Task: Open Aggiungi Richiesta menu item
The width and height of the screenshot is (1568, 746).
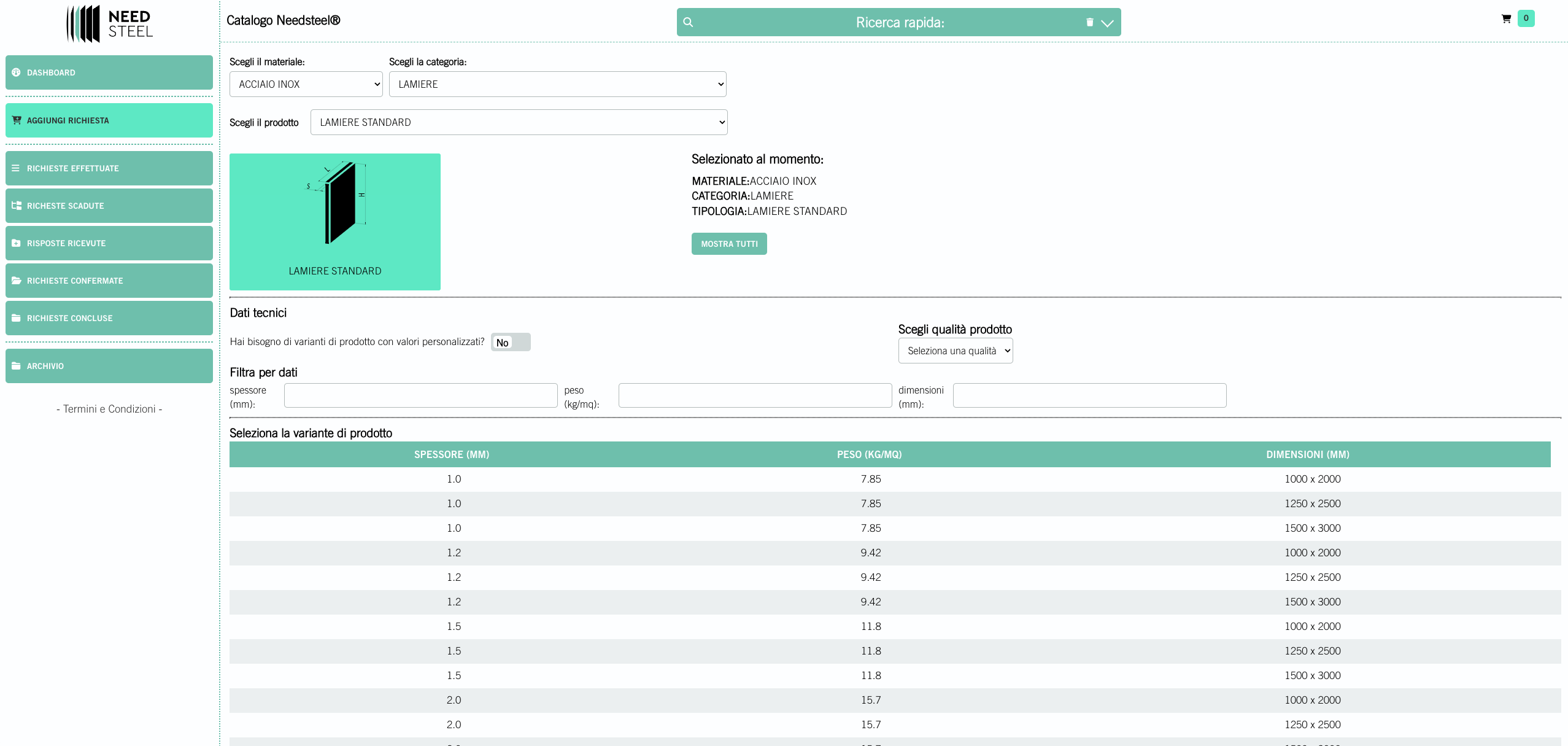Action: pos(109,120)
